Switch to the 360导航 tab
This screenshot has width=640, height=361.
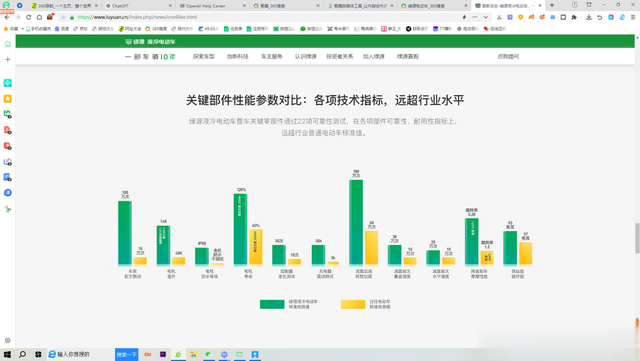pos(63,6)
